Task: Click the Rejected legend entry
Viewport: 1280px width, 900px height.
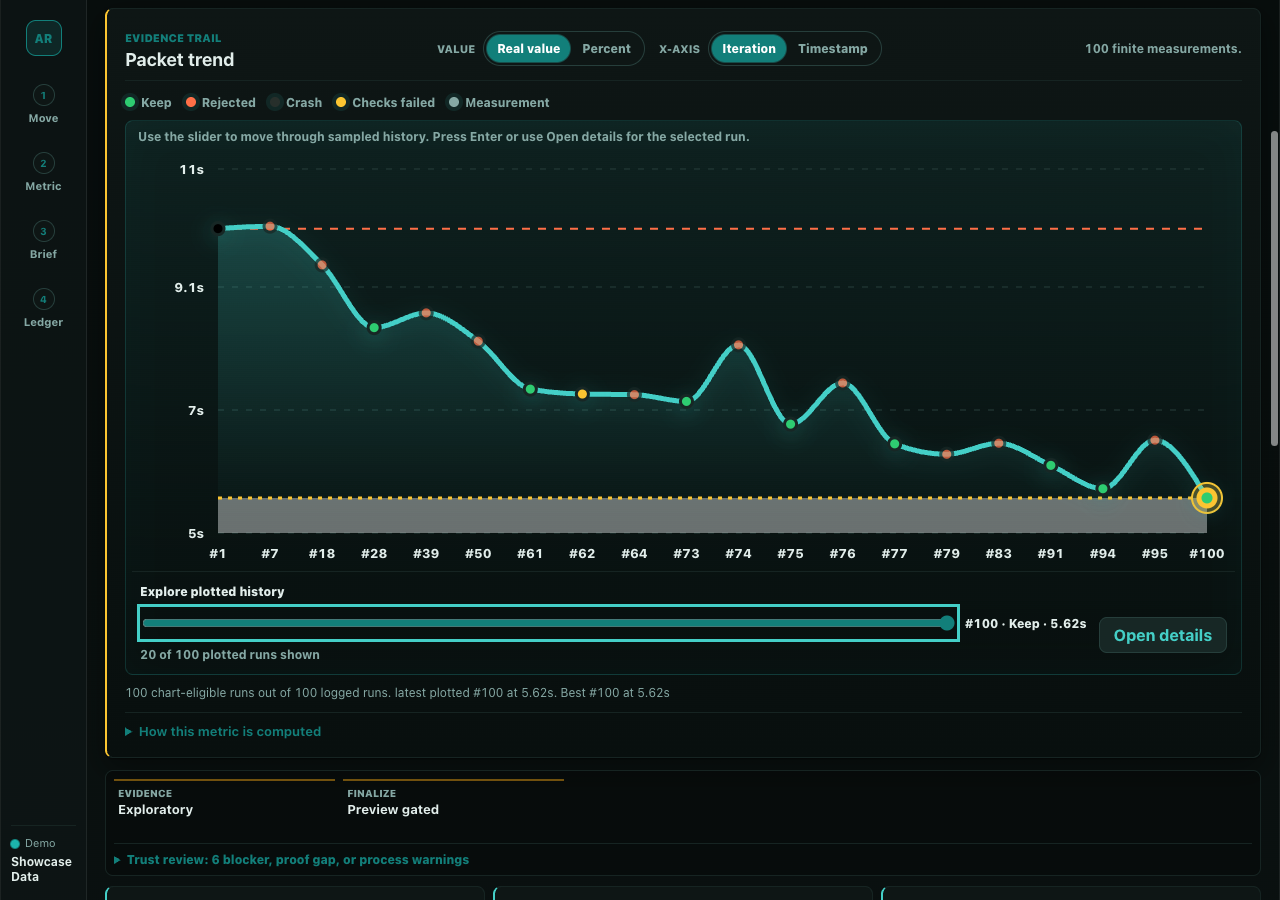Action: click(x=220, y=103)
